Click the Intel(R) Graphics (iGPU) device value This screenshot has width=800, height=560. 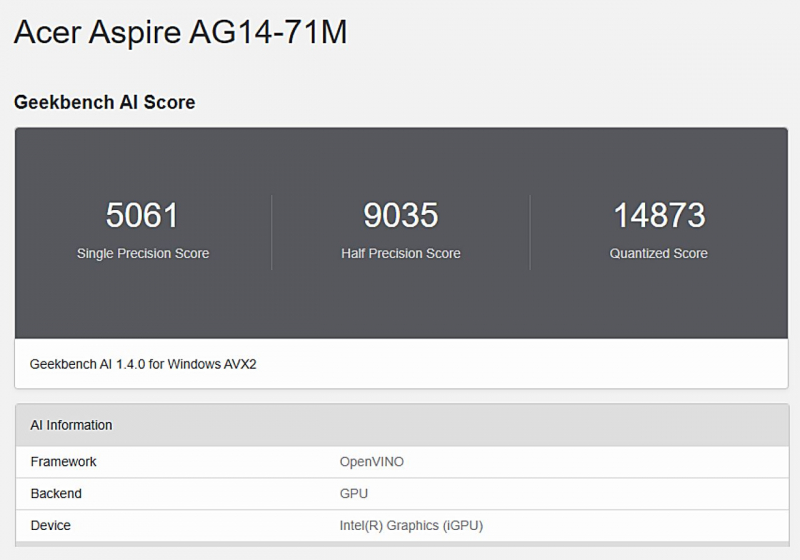click(411, 525)
